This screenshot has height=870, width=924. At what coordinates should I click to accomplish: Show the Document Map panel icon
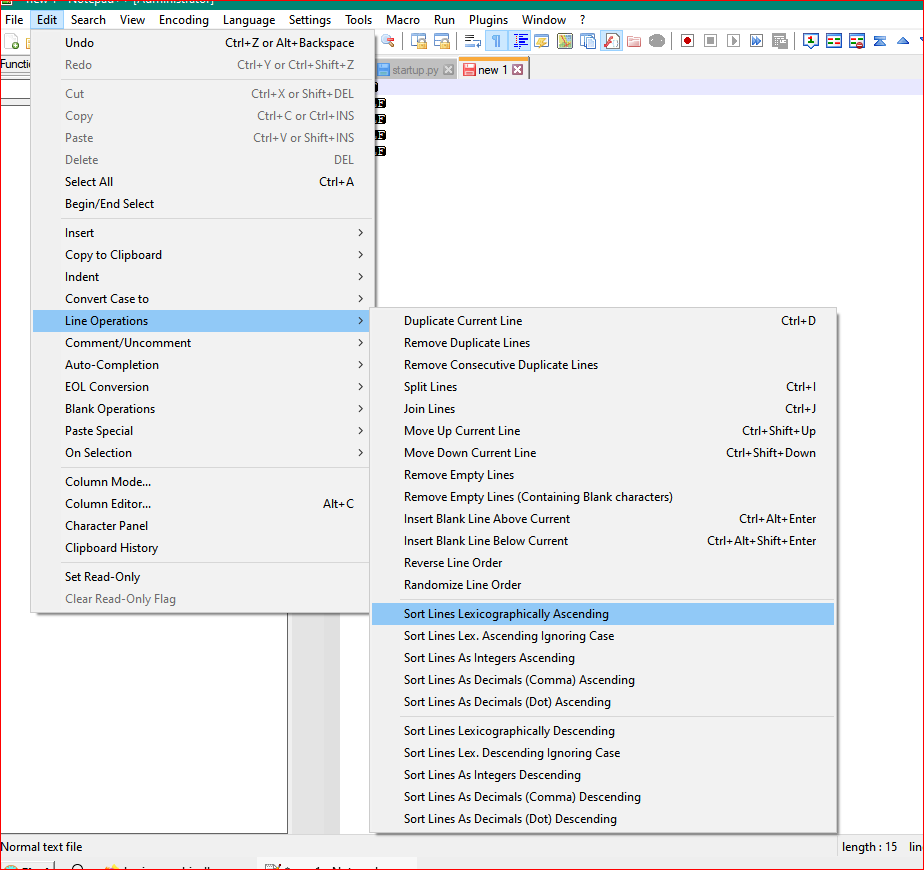[565, 41]
